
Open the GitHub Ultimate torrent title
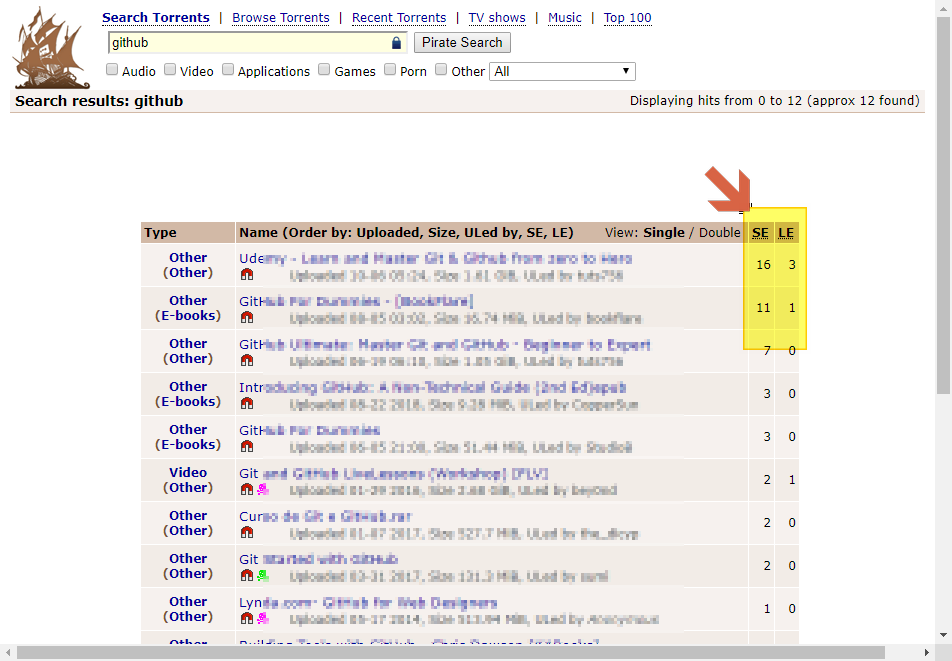pyautogui.click(x=444, y=345)
